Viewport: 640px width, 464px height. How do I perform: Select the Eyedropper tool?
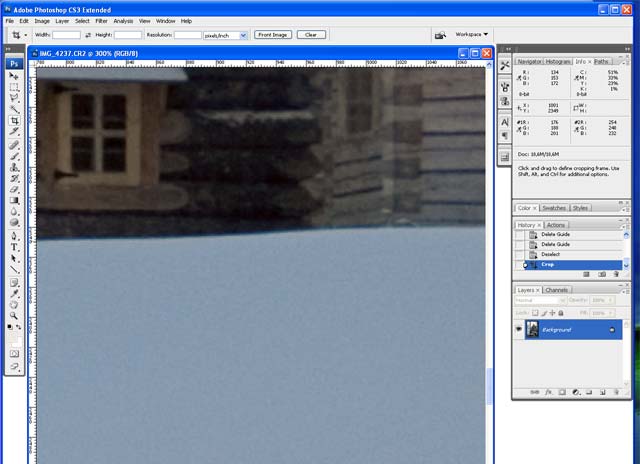point(15,292)
